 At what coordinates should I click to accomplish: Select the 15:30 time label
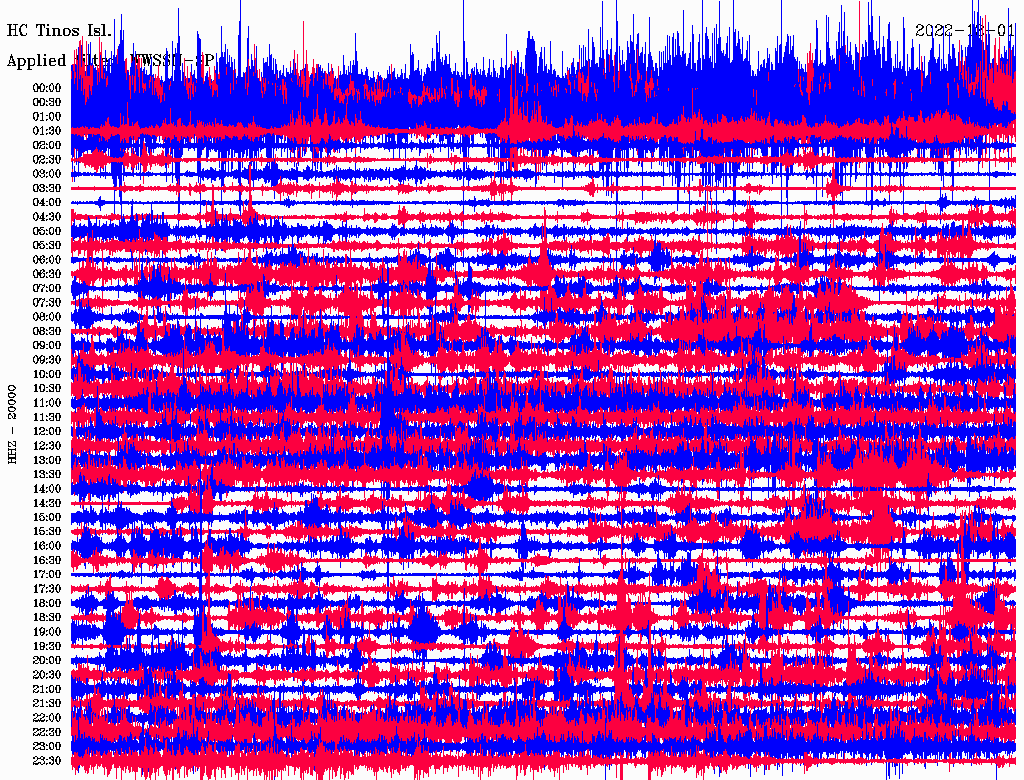click(x=47, y=532)
